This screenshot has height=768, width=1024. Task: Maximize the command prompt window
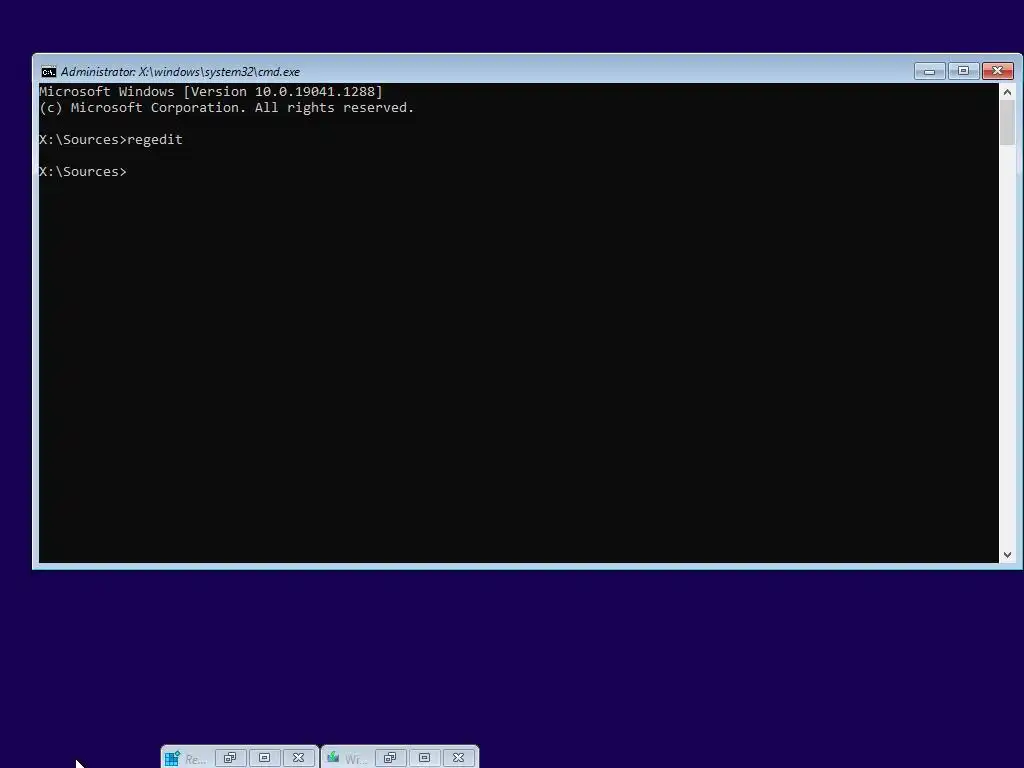point(963,71)
